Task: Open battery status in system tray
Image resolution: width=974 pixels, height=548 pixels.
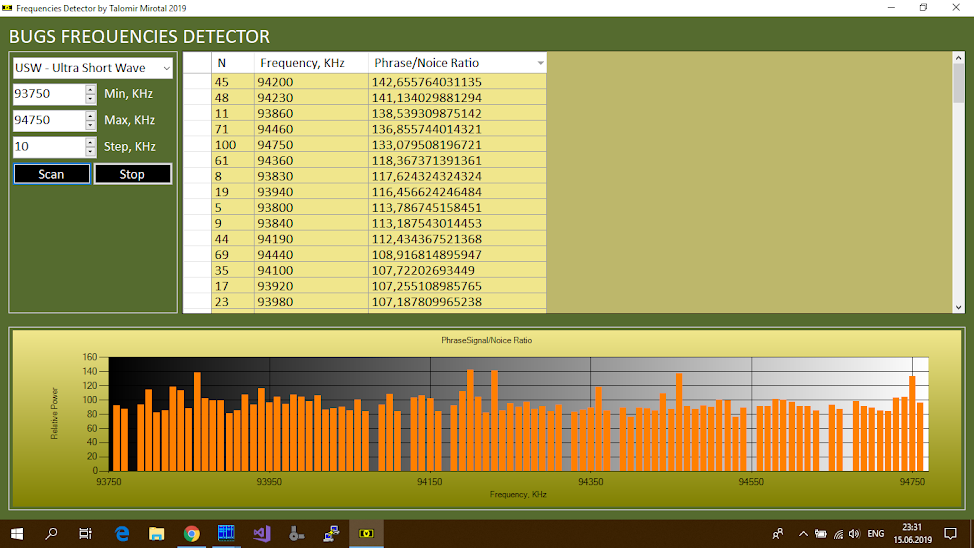Action: [x=821, y=534]
